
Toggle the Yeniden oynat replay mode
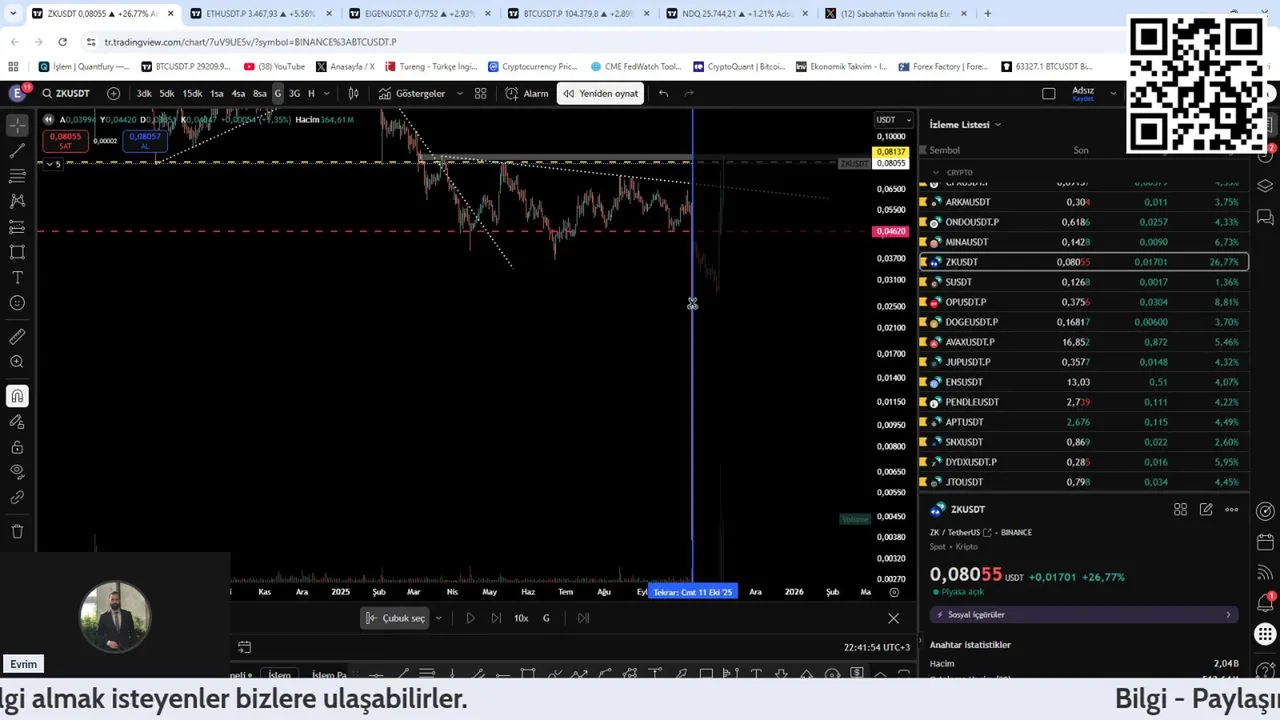600,93
